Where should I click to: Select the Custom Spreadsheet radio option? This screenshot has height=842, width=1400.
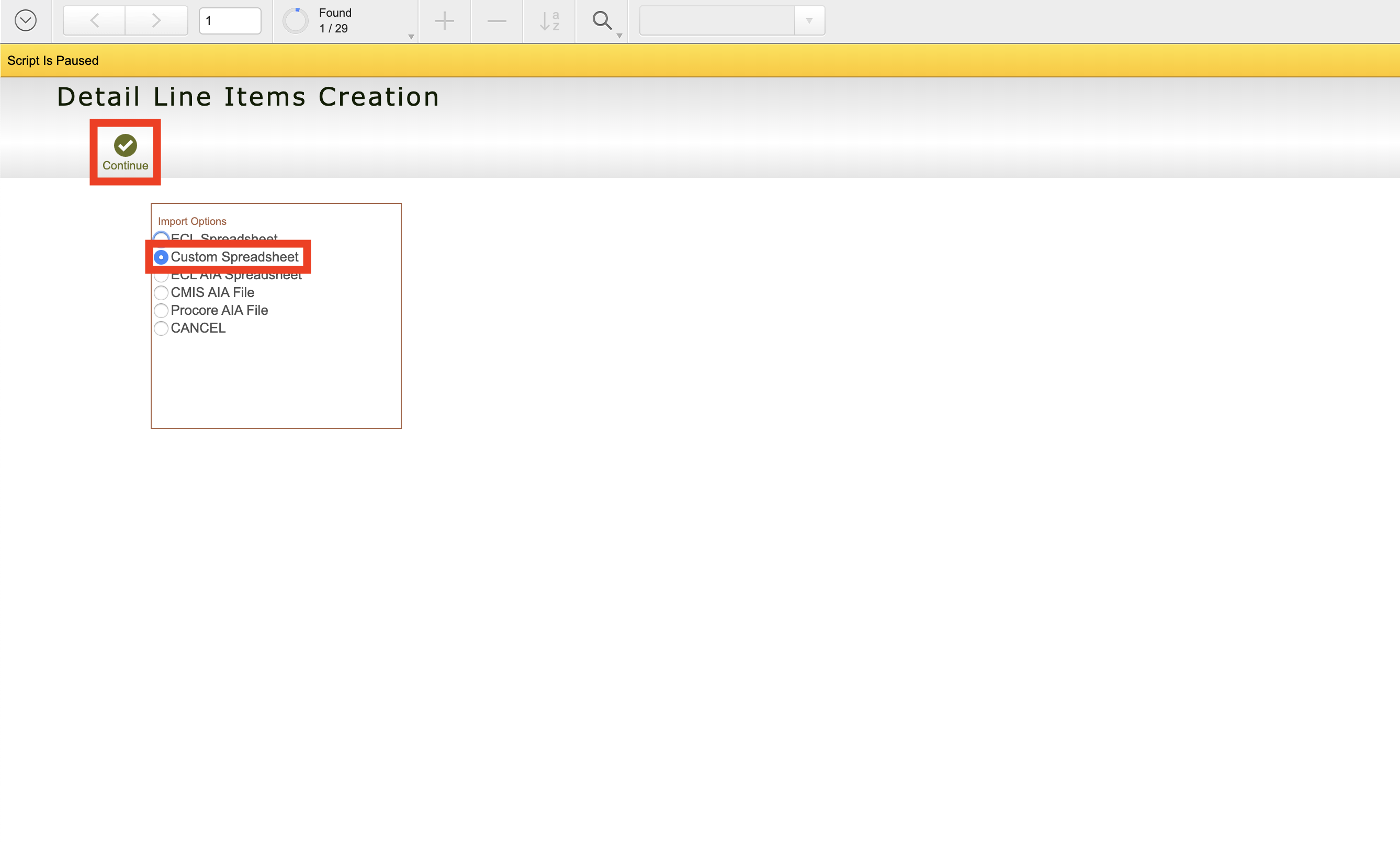161,257
